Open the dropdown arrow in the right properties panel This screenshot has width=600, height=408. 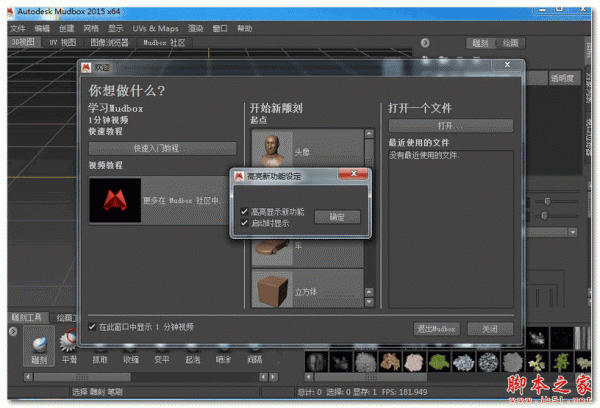(572, 232)
